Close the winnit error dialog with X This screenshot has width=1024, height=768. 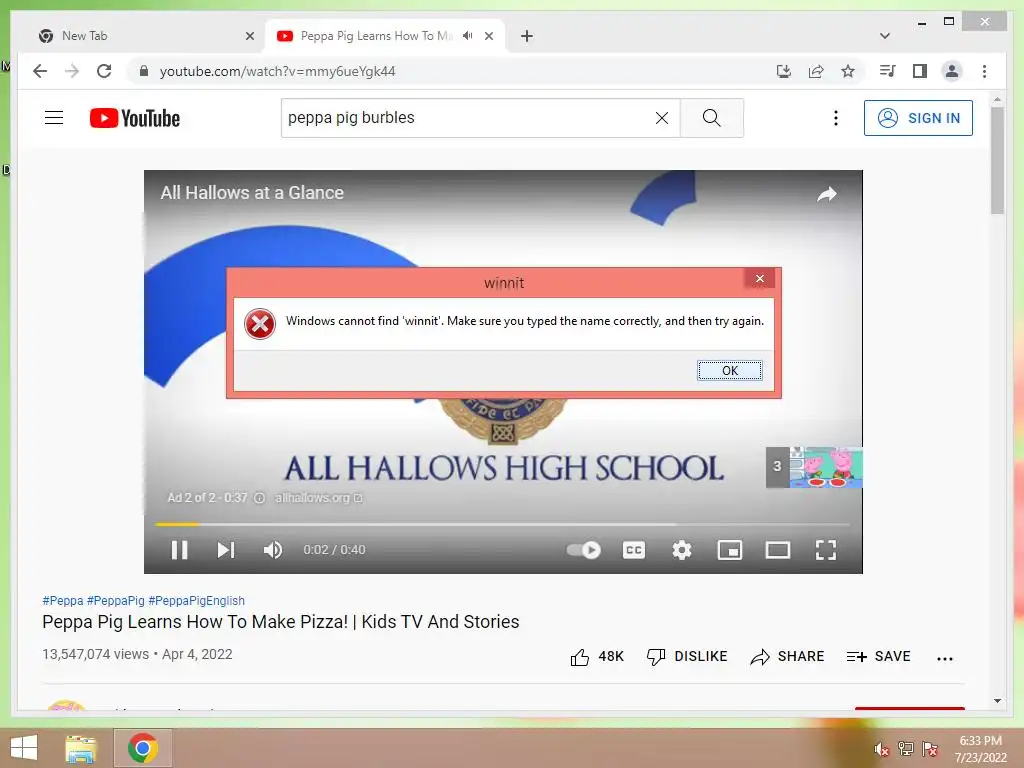pyautogui.click(x=760, y=279)
